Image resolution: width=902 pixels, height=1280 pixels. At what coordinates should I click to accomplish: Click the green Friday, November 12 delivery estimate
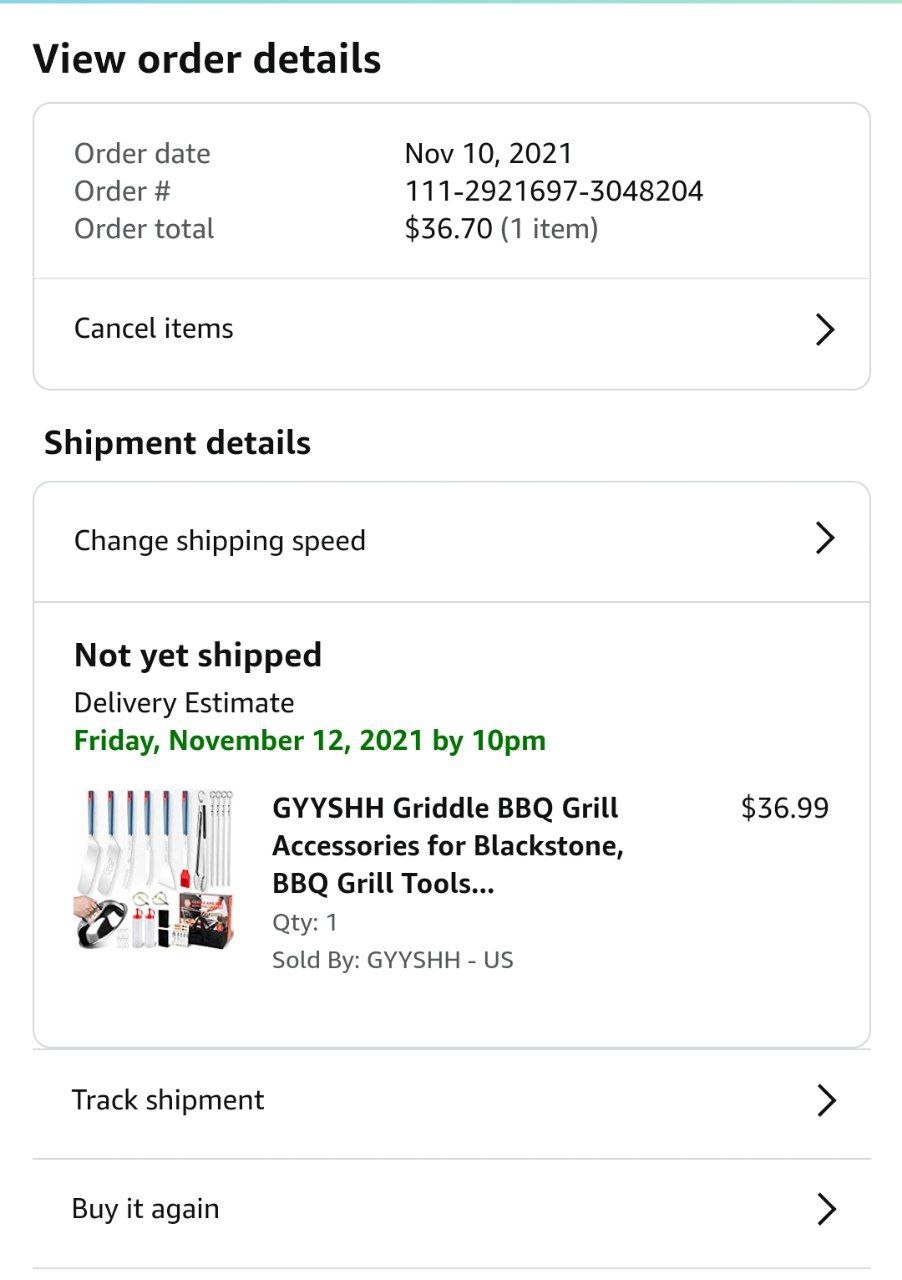[x=310, y=741]
